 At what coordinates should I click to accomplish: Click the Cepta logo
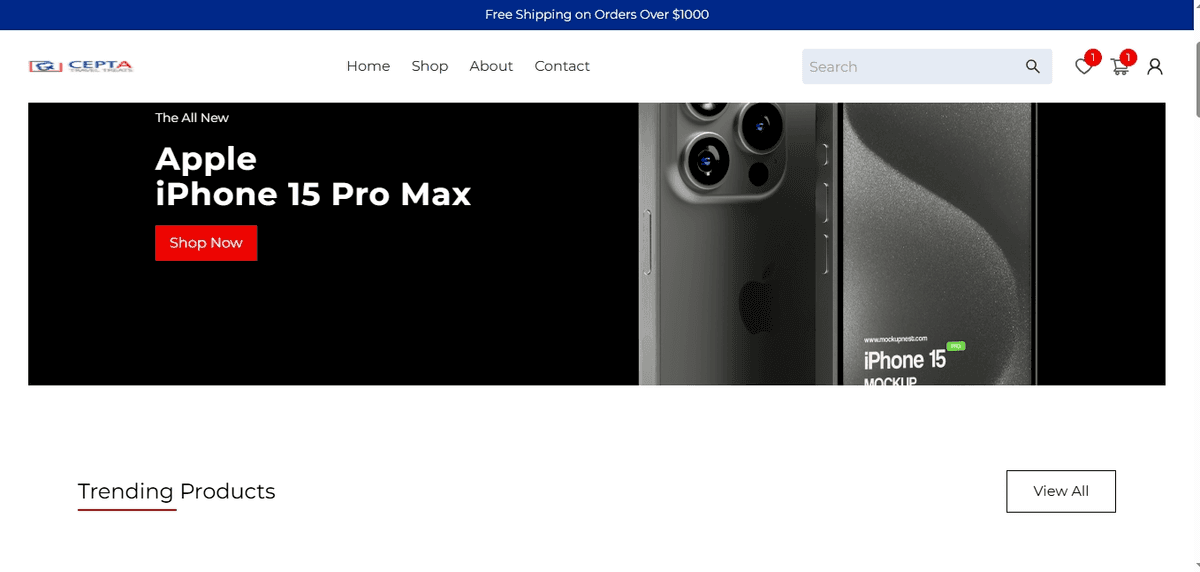[81, 66]
